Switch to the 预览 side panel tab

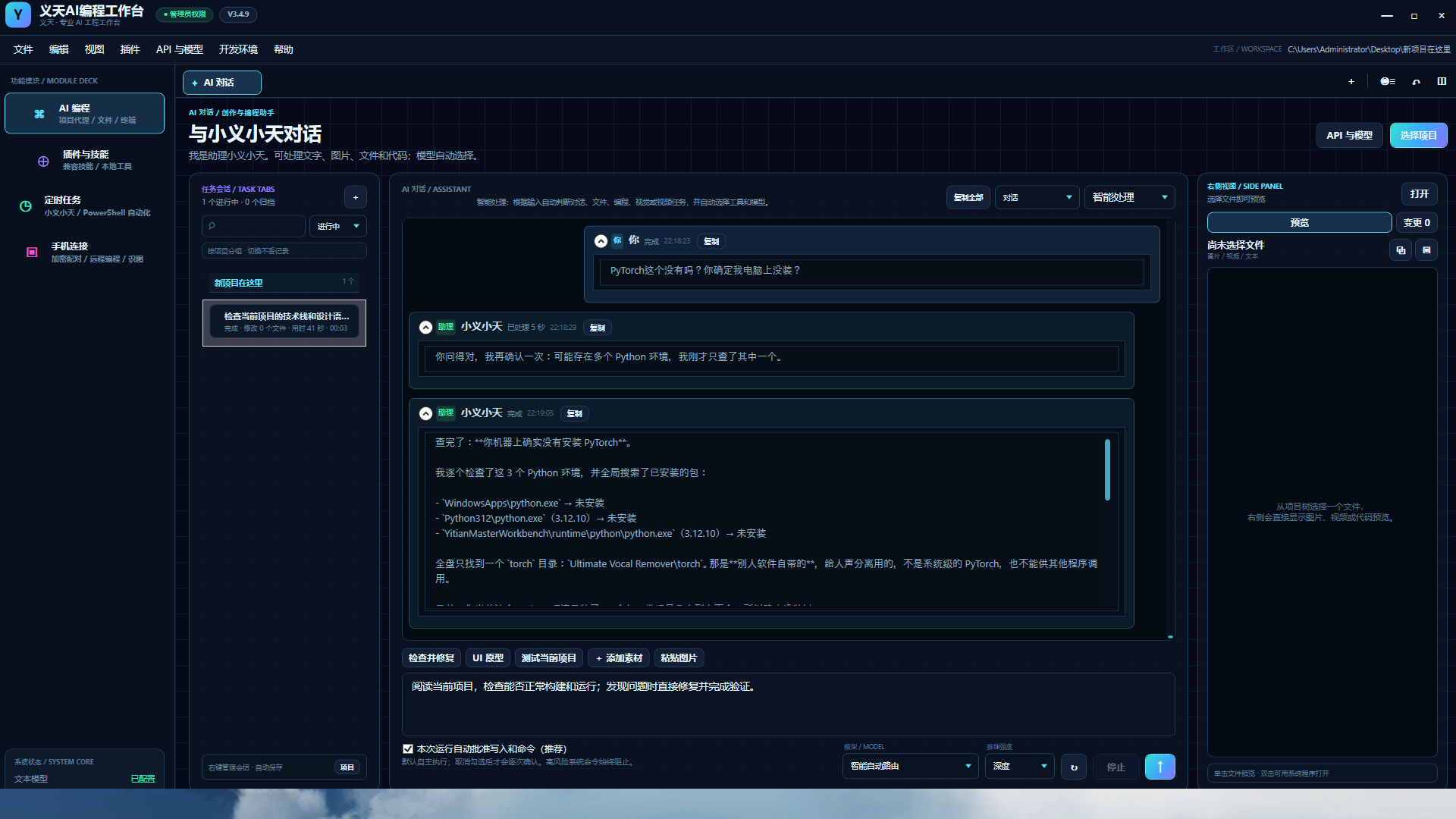pyautogui.click(x=1300, y=223)
